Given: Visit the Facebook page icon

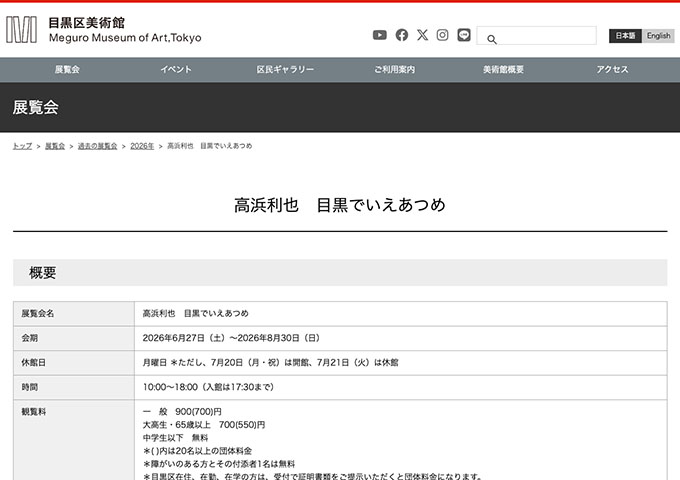Looking at the screenshot, I should (x=402, y=35).
